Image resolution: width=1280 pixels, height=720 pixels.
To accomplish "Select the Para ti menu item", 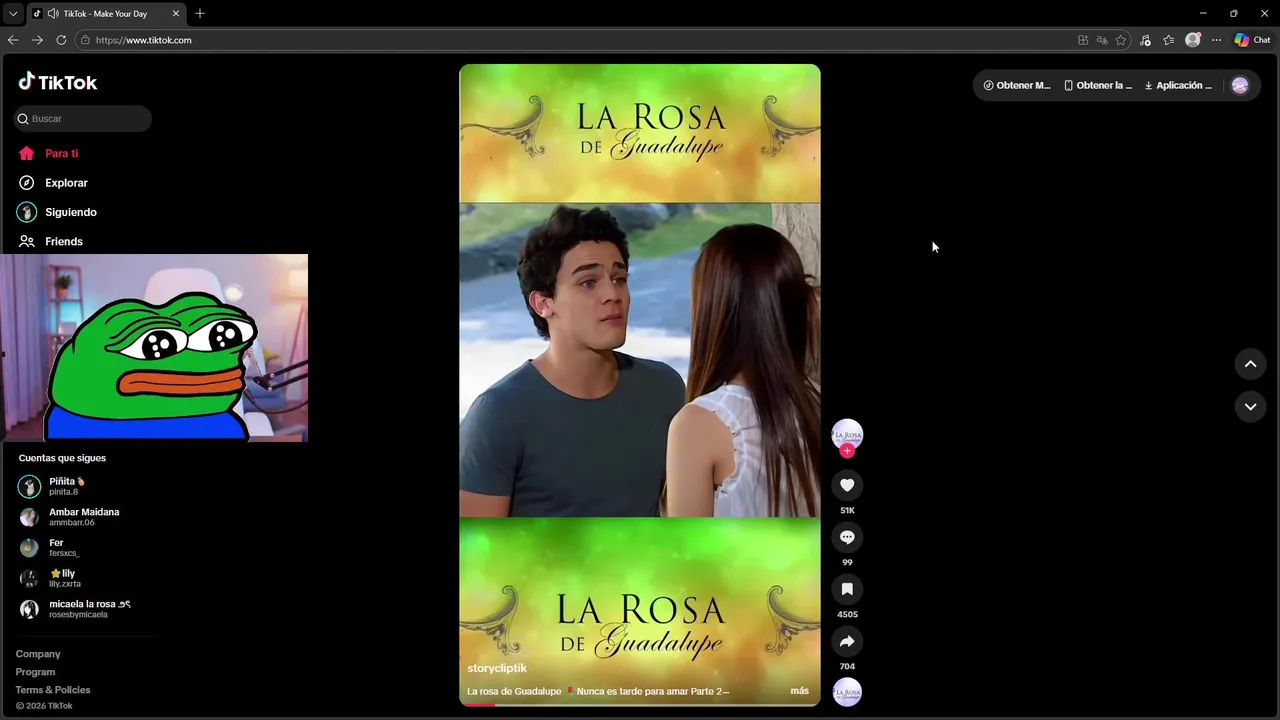I will pos(61,153).
